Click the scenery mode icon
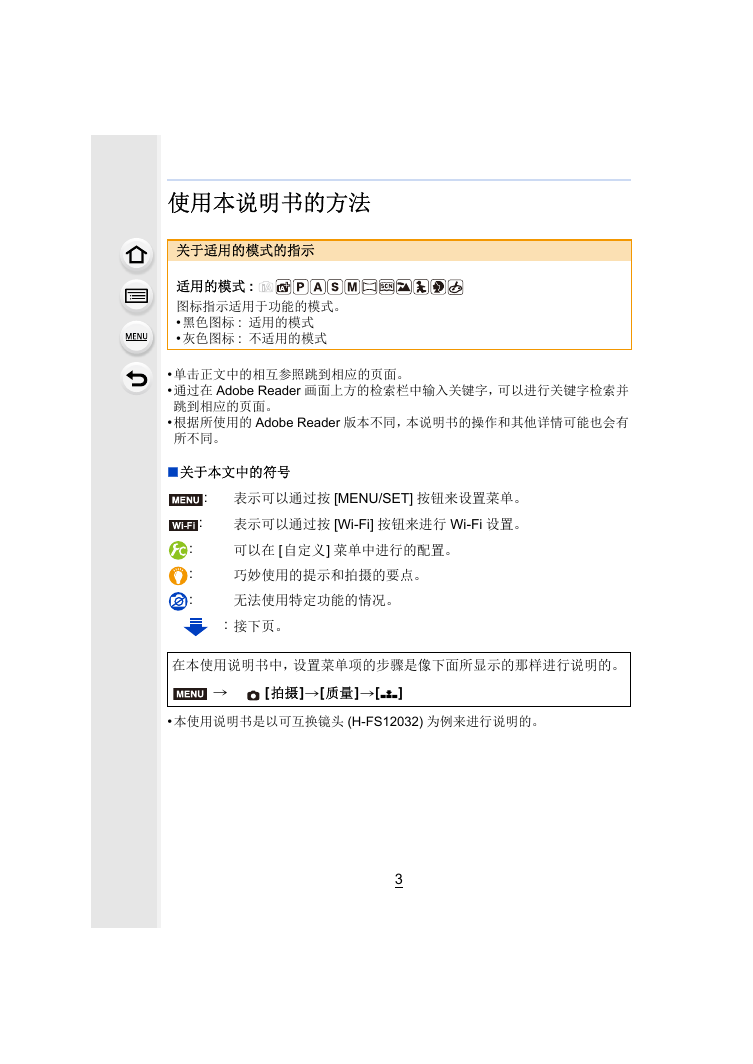753x1064 pixels. [404, 287]
